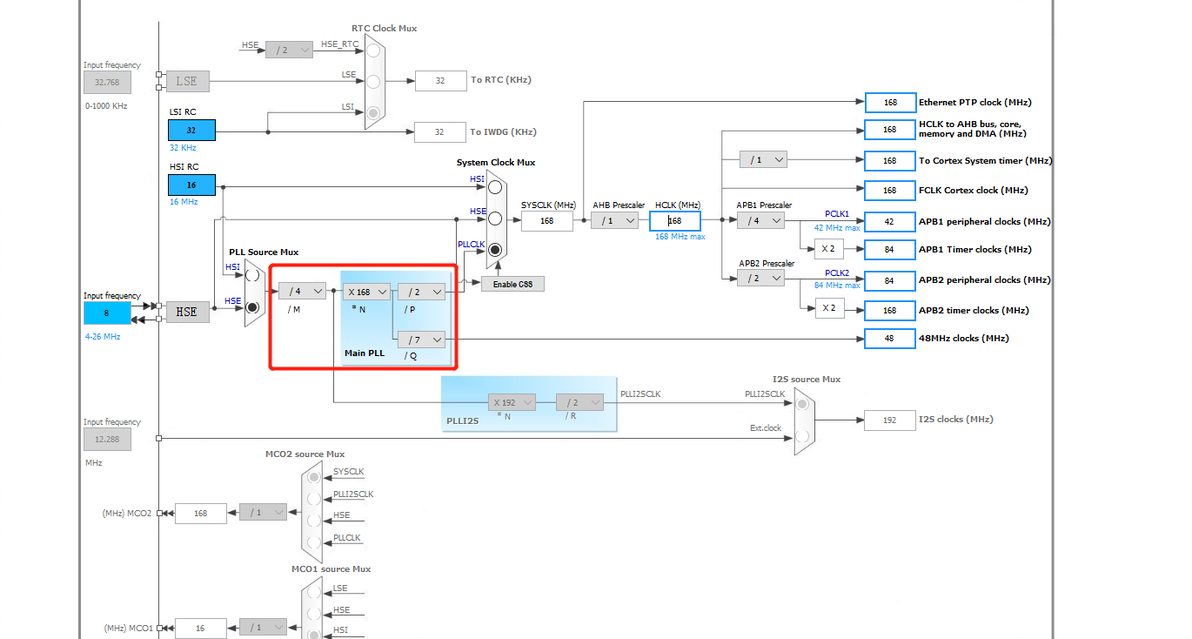
Task: Select the LSI radio in RTC Clock Mux
Action: pos(373,112)
